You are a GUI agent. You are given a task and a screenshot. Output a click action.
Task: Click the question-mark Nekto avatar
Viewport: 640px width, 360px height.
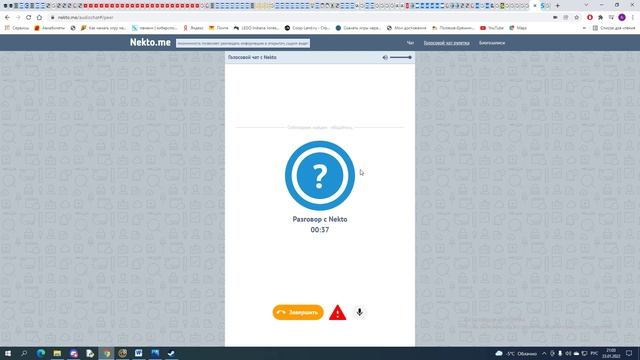pos(320,176)
